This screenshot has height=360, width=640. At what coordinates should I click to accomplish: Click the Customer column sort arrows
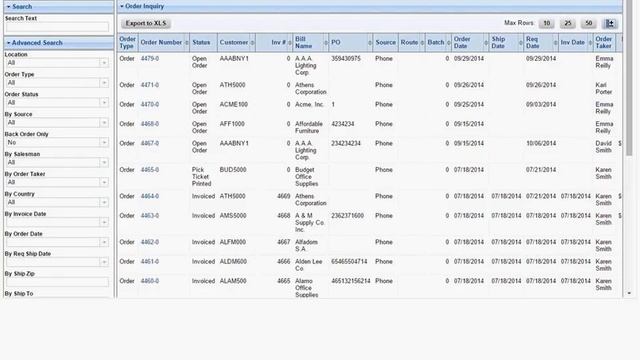(252, 43)
